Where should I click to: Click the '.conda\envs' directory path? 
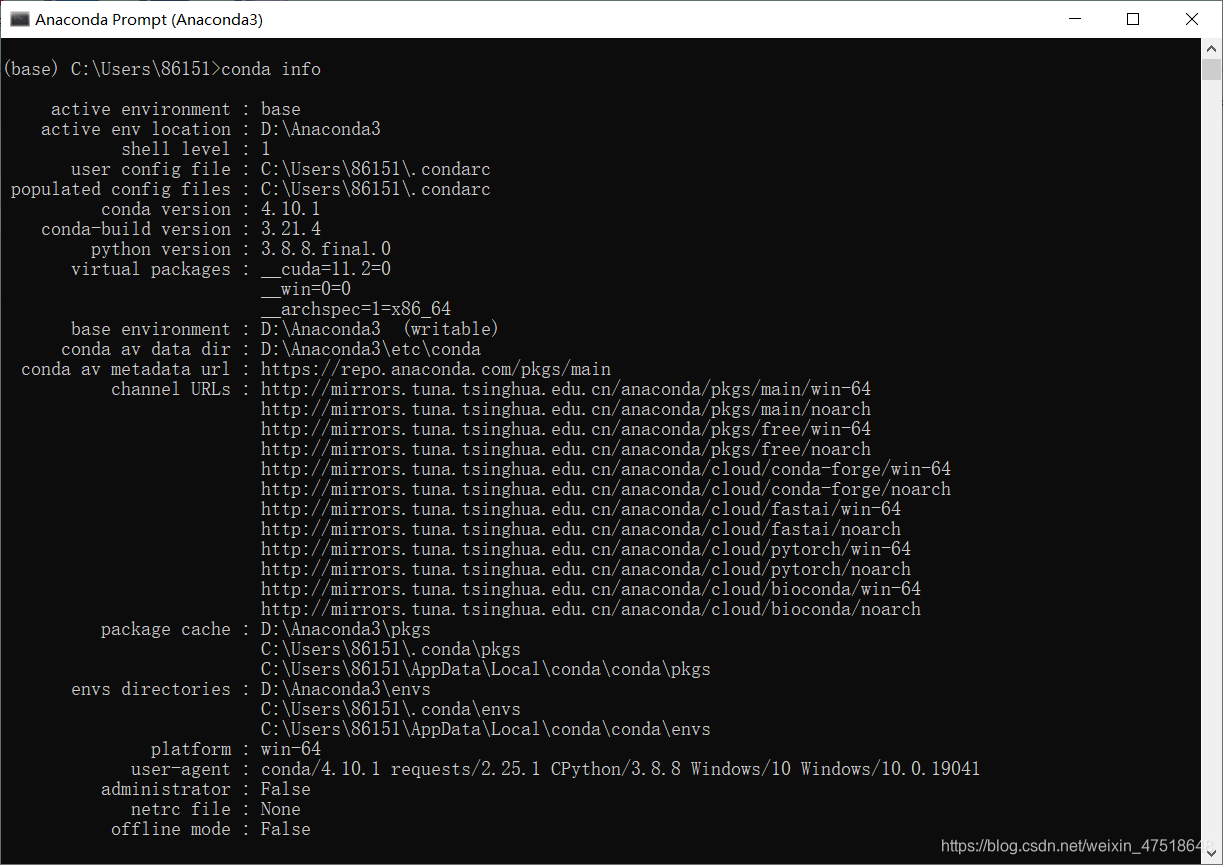(x=391, y=709)
